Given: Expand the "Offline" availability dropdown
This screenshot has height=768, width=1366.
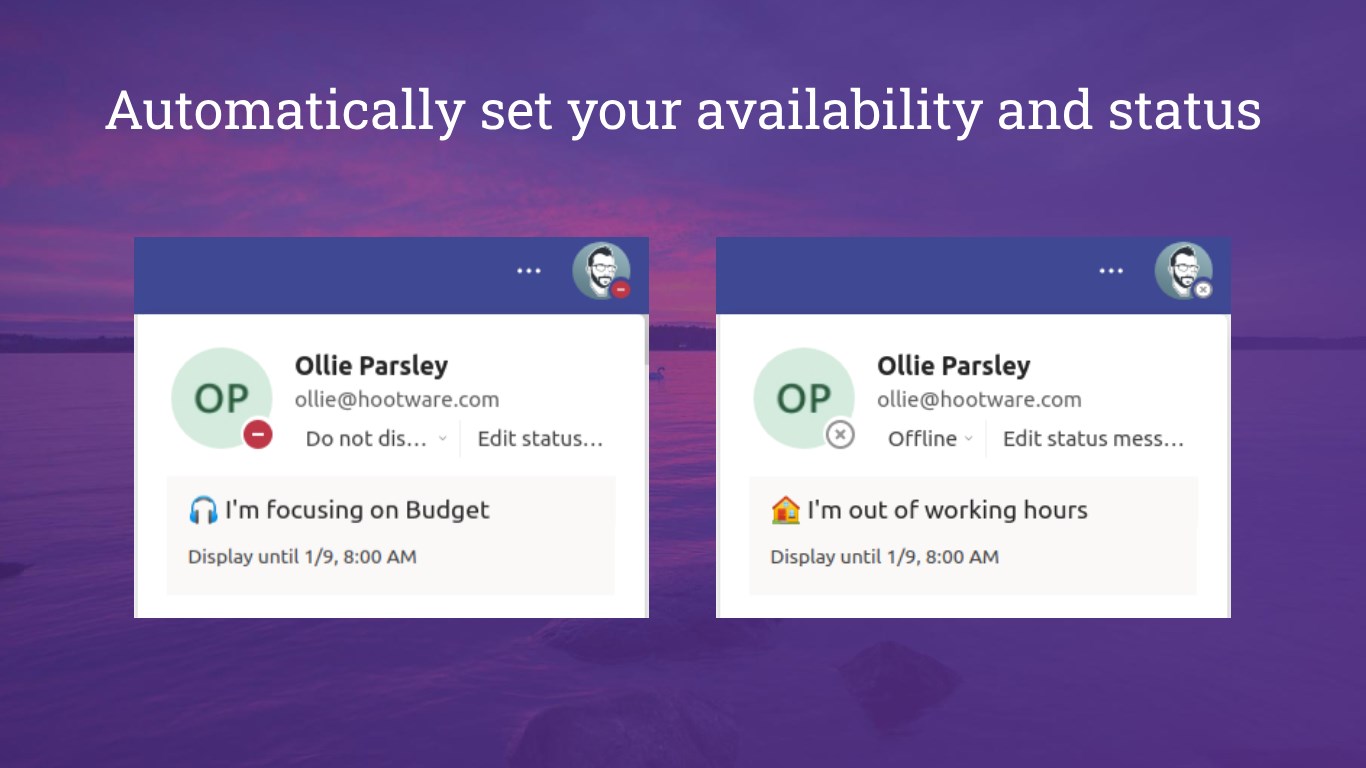Looking at the screenshot, I should tap(930, 439).
